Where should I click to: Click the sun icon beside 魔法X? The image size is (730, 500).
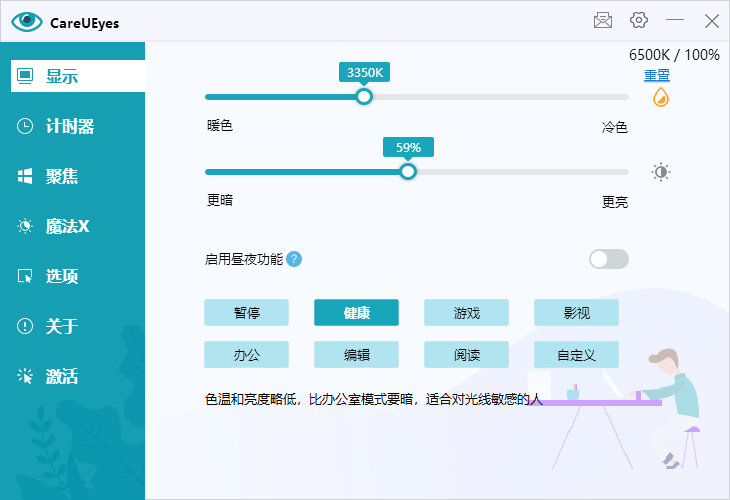[x=25, y=226]
